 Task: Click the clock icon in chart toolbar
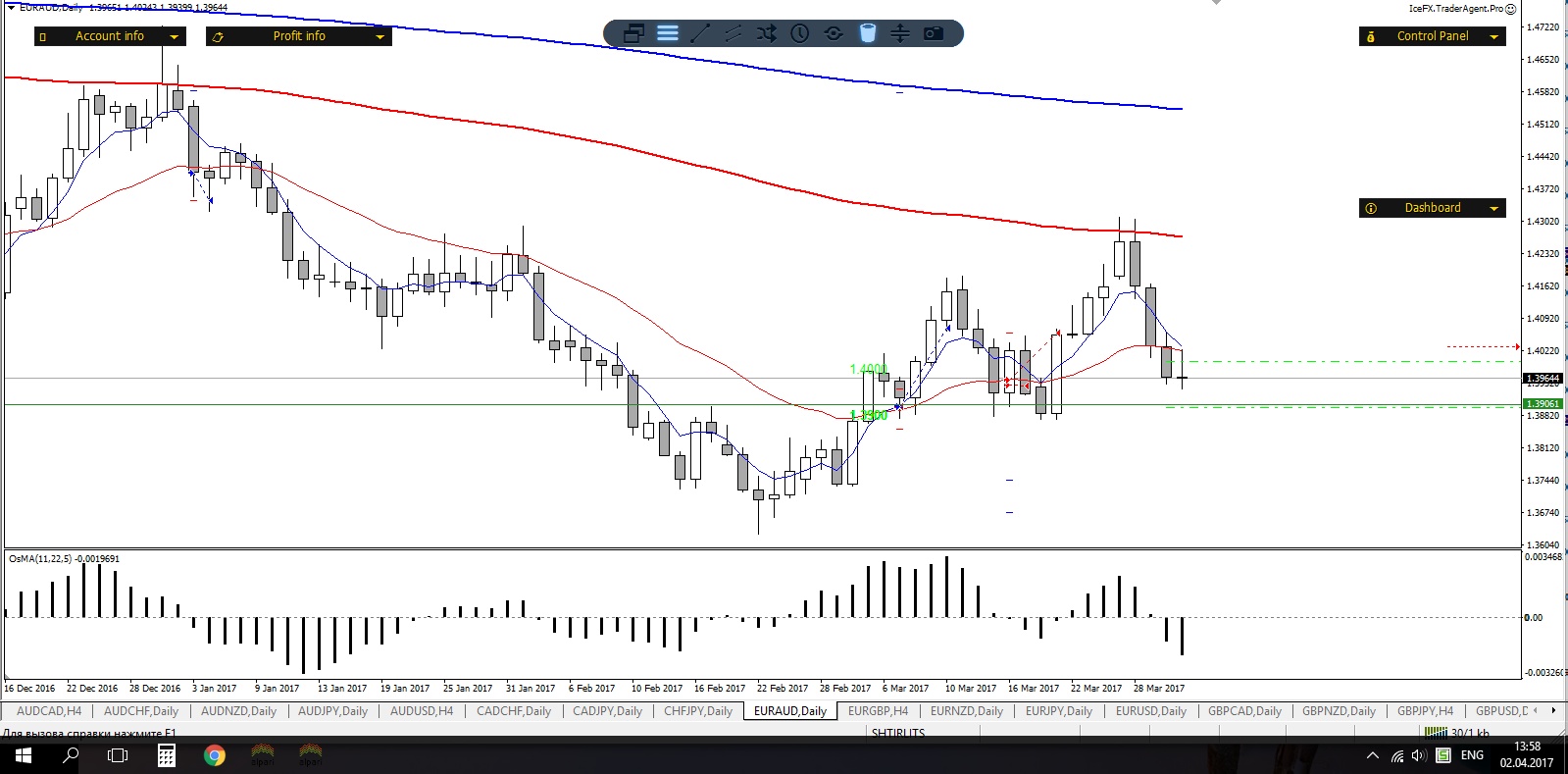(800, 34)
